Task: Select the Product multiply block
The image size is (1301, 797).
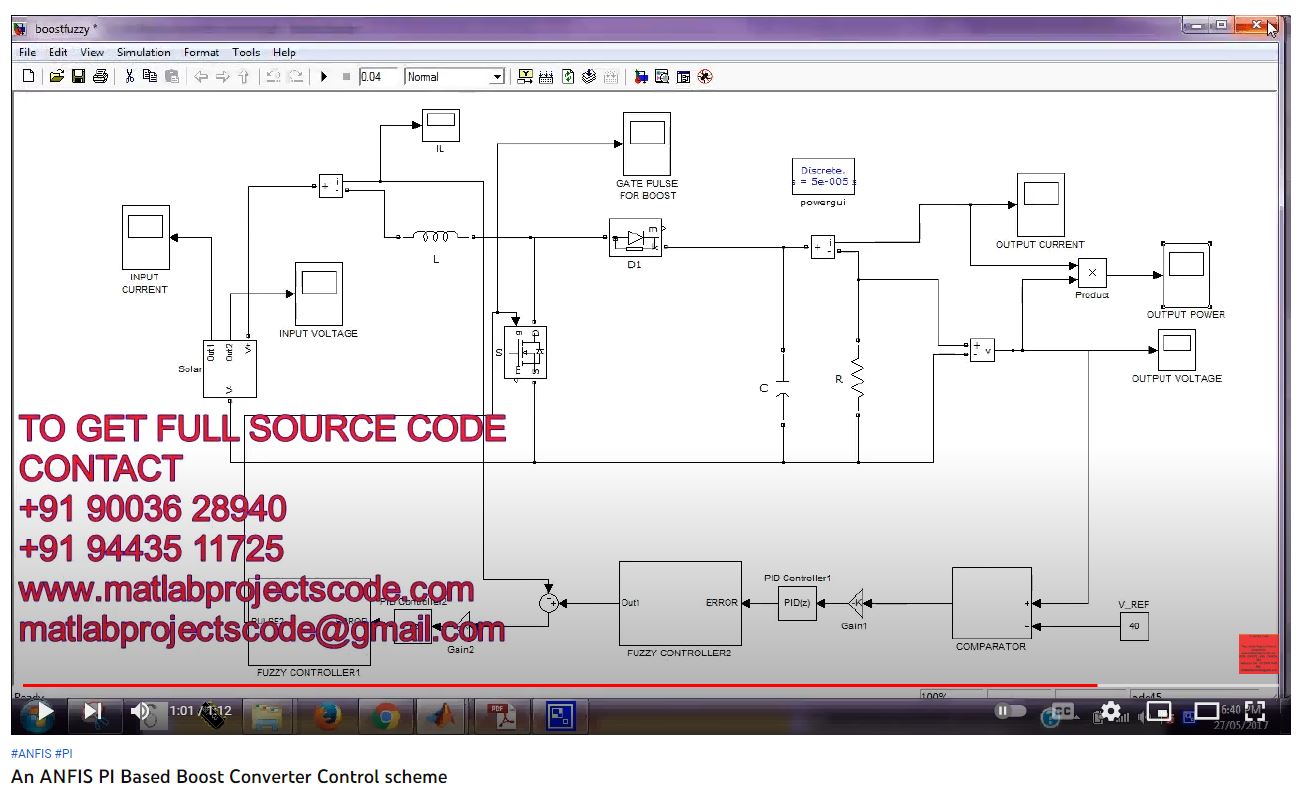Action: tap(1092, 273)
